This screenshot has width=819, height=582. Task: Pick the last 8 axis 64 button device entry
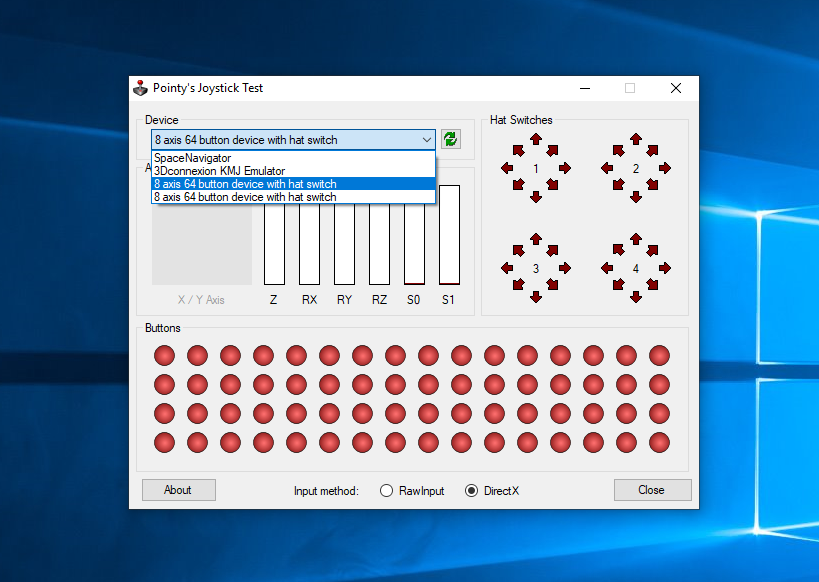293,197
